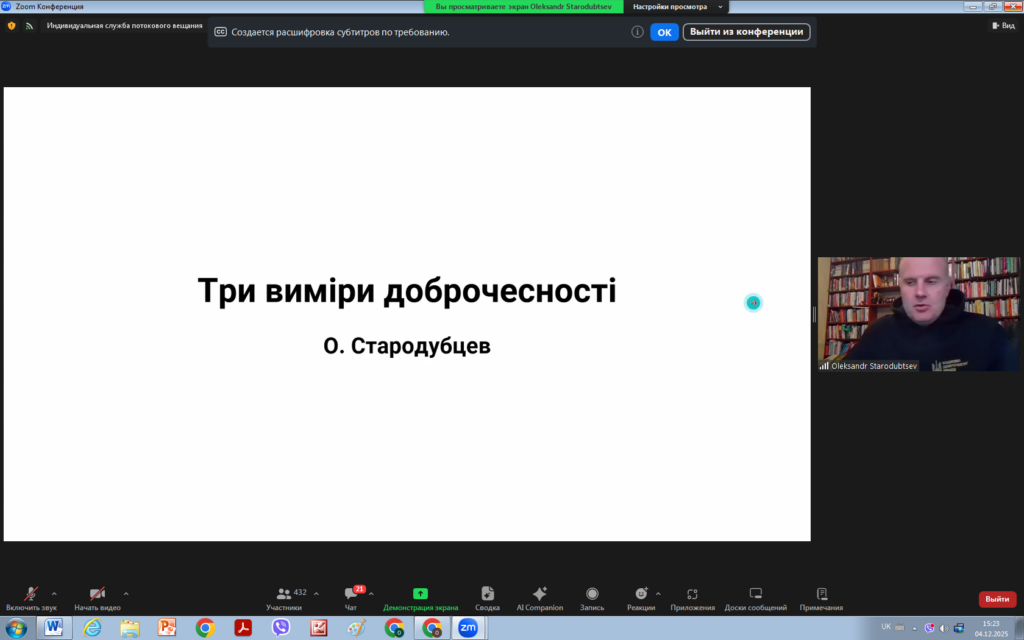Image resolution: width=1024 pixels, height=640 pixels.
Task: Expand the audio options chevron
Action: pyautogui.click(x=54, y=593)
